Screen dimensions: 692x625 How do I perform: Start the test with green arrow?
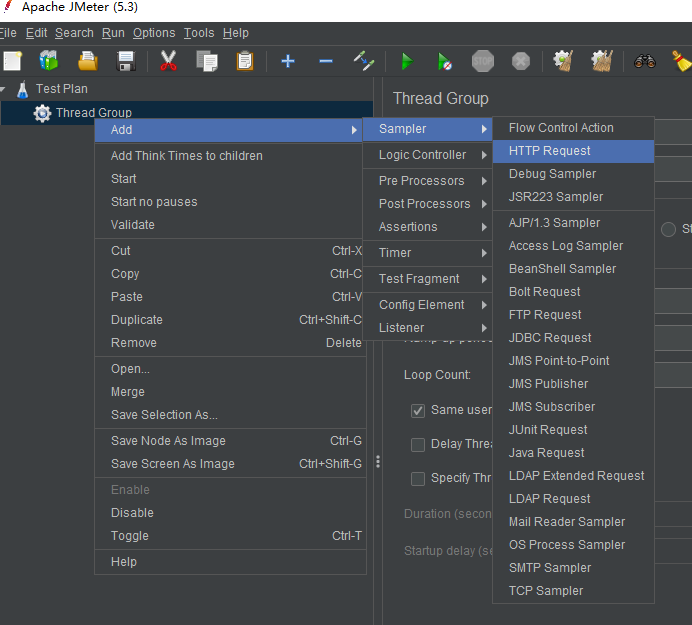coord(407,61)
